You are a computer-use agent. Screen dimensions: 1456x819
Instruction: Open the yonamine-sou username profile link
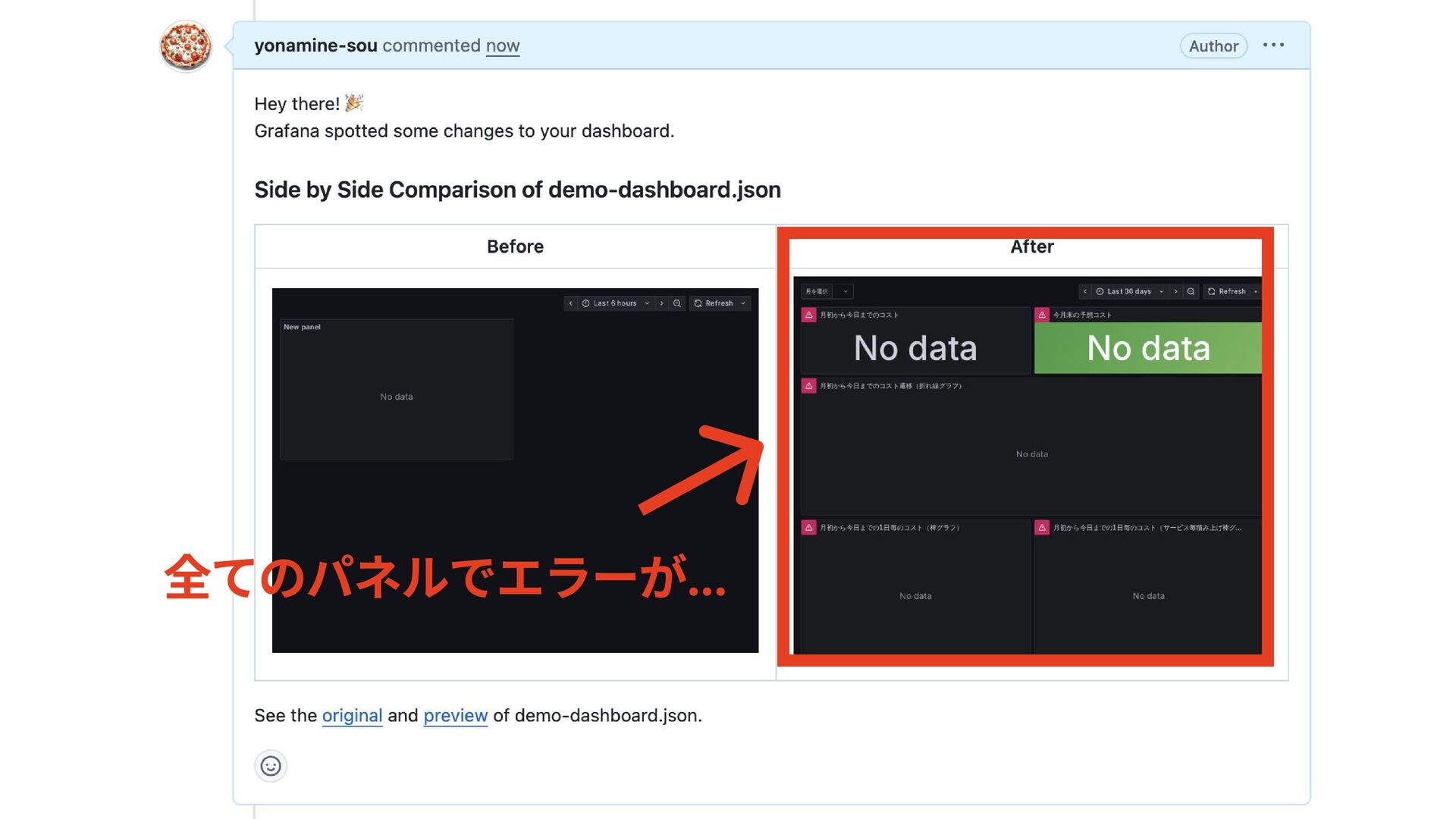(315, 45)
